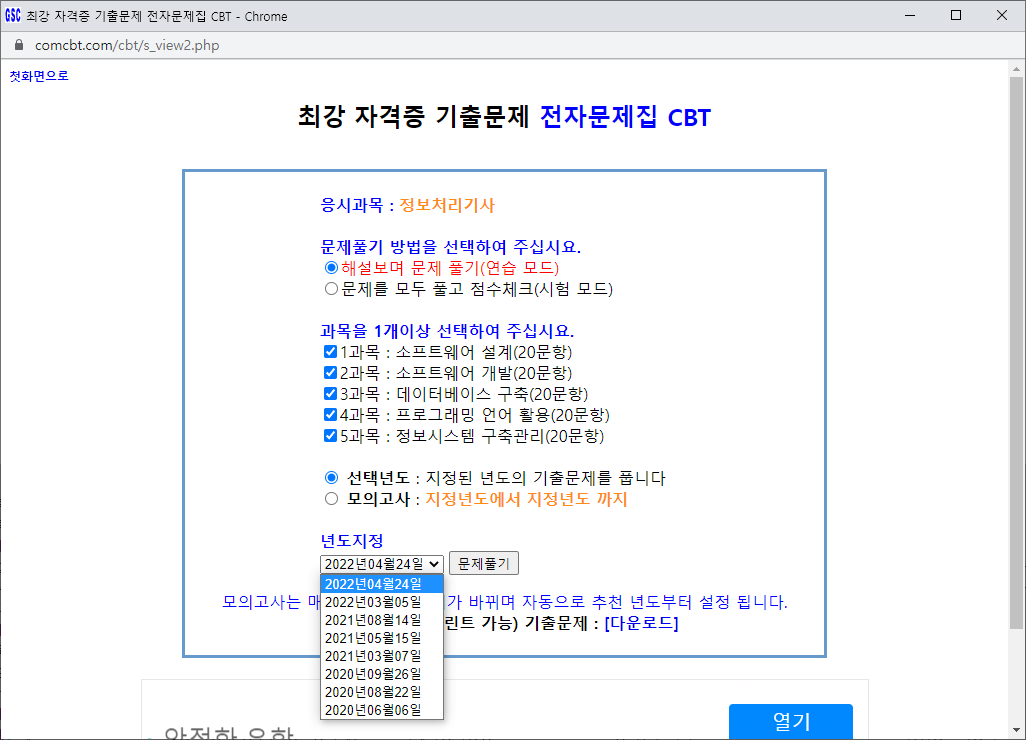Choose the 모의고사 radio button
This screenshot has height=740, width=1026.
332,499
